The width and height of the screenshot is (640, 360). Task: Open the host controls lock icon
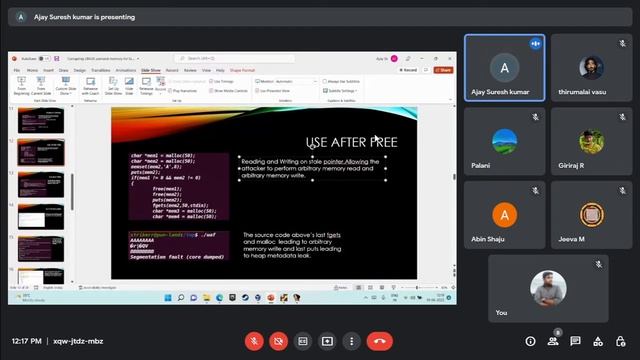tap(620, 341)
